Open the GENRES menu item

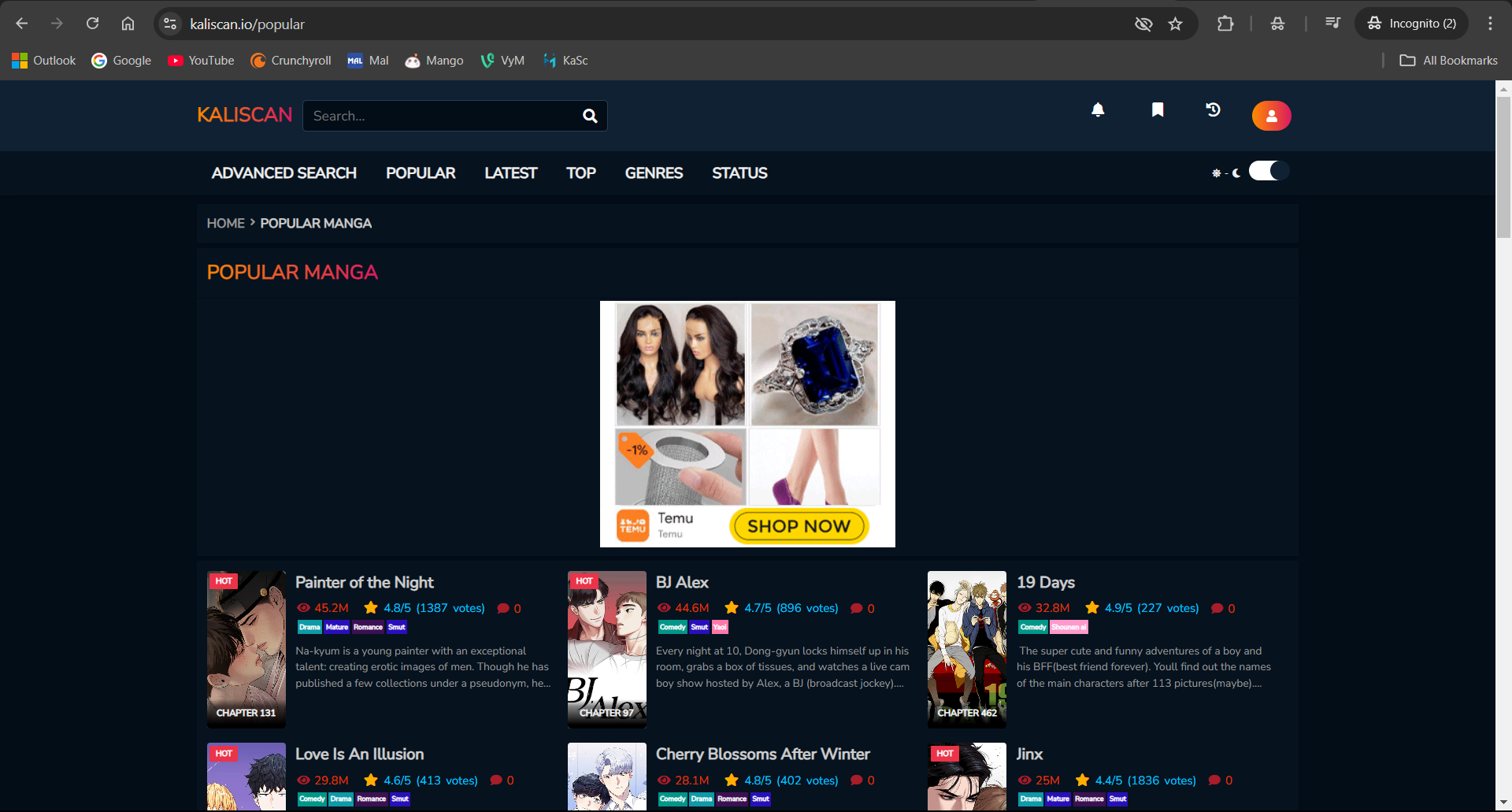[x=654, y=173]
